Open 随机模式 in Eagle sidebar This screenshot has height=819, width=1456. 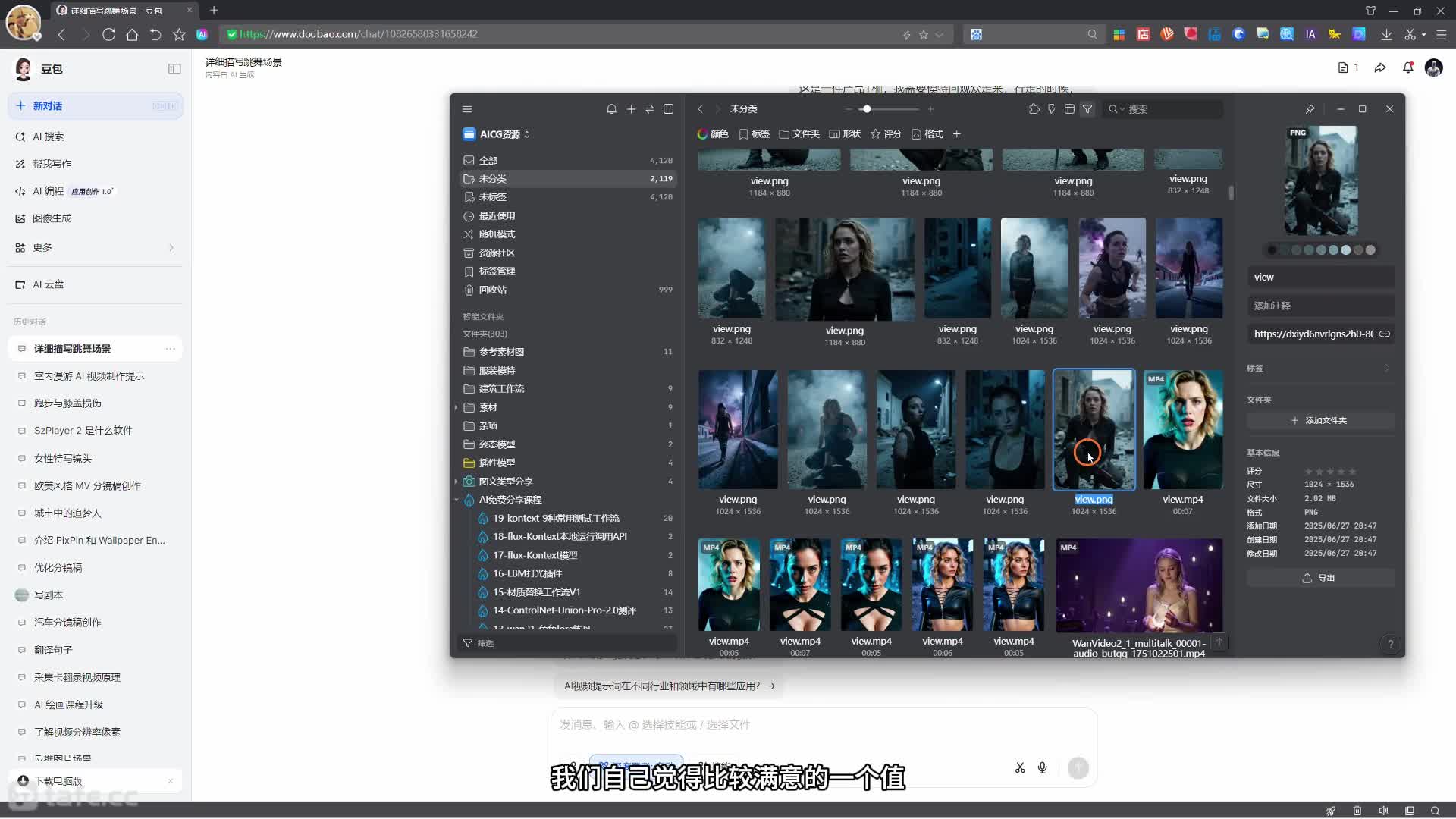click(567, 234)
